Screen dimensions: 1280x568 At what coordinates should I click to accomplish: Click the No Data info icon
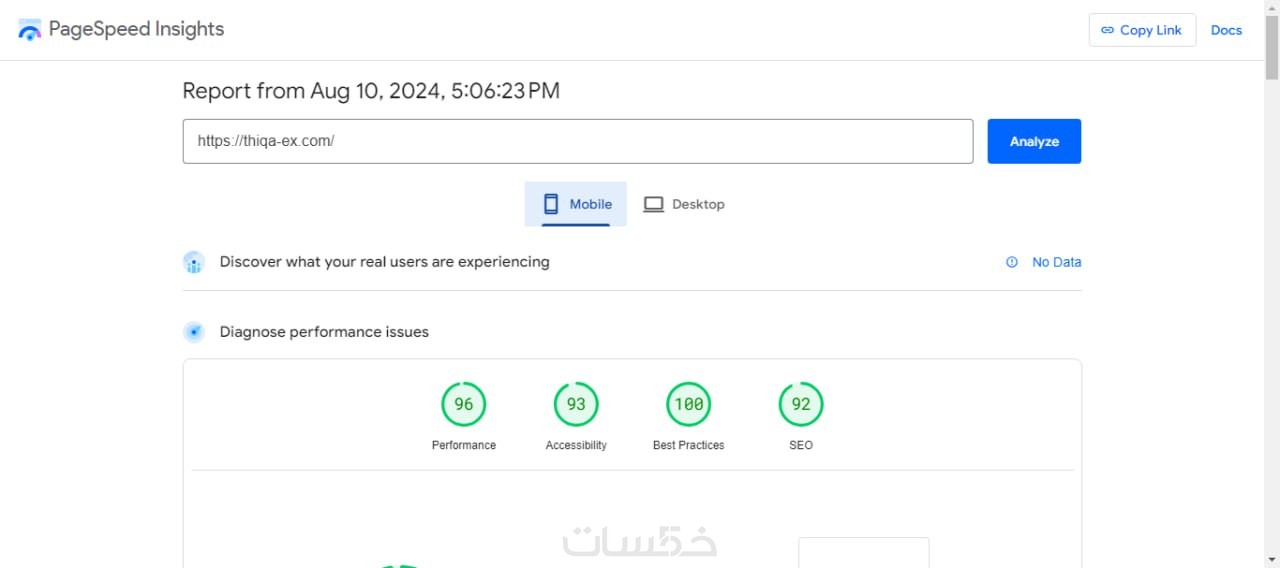[1012, 262]
